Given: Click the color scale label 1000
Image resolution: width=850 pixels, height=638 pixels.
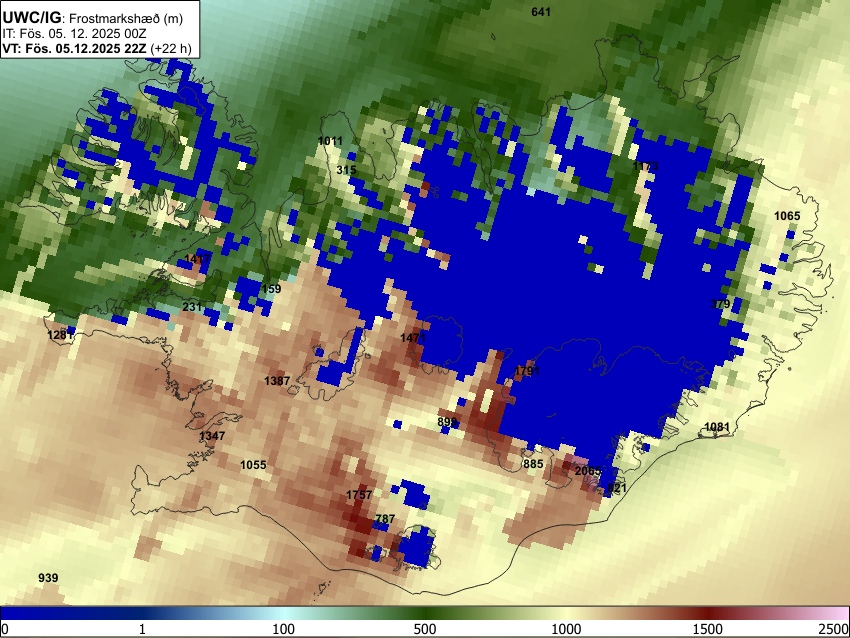Looking at the screenshot, I should 566,629.
